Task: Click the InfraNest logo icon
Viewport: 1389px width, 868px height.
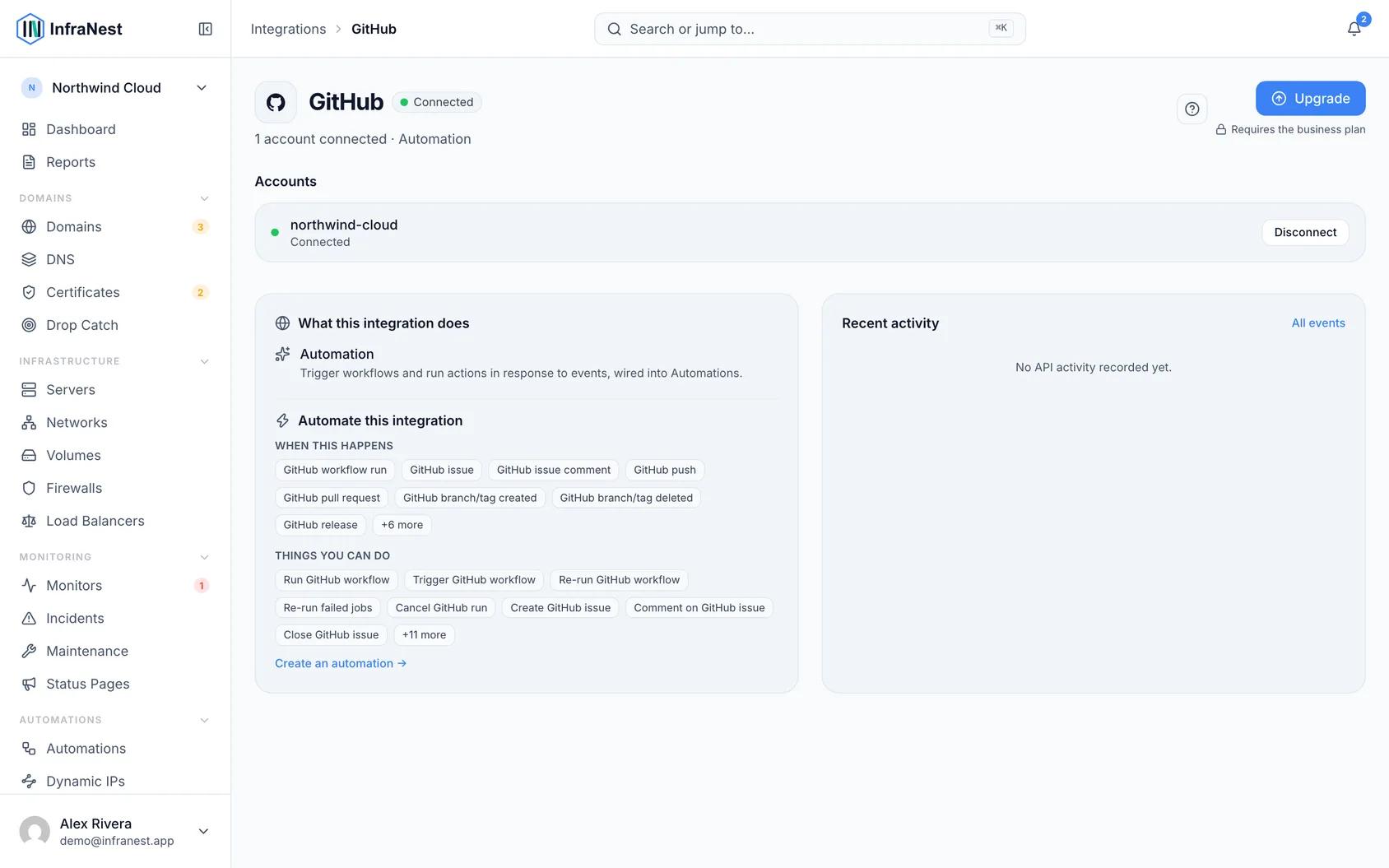Action: click(x=30, y=29)
